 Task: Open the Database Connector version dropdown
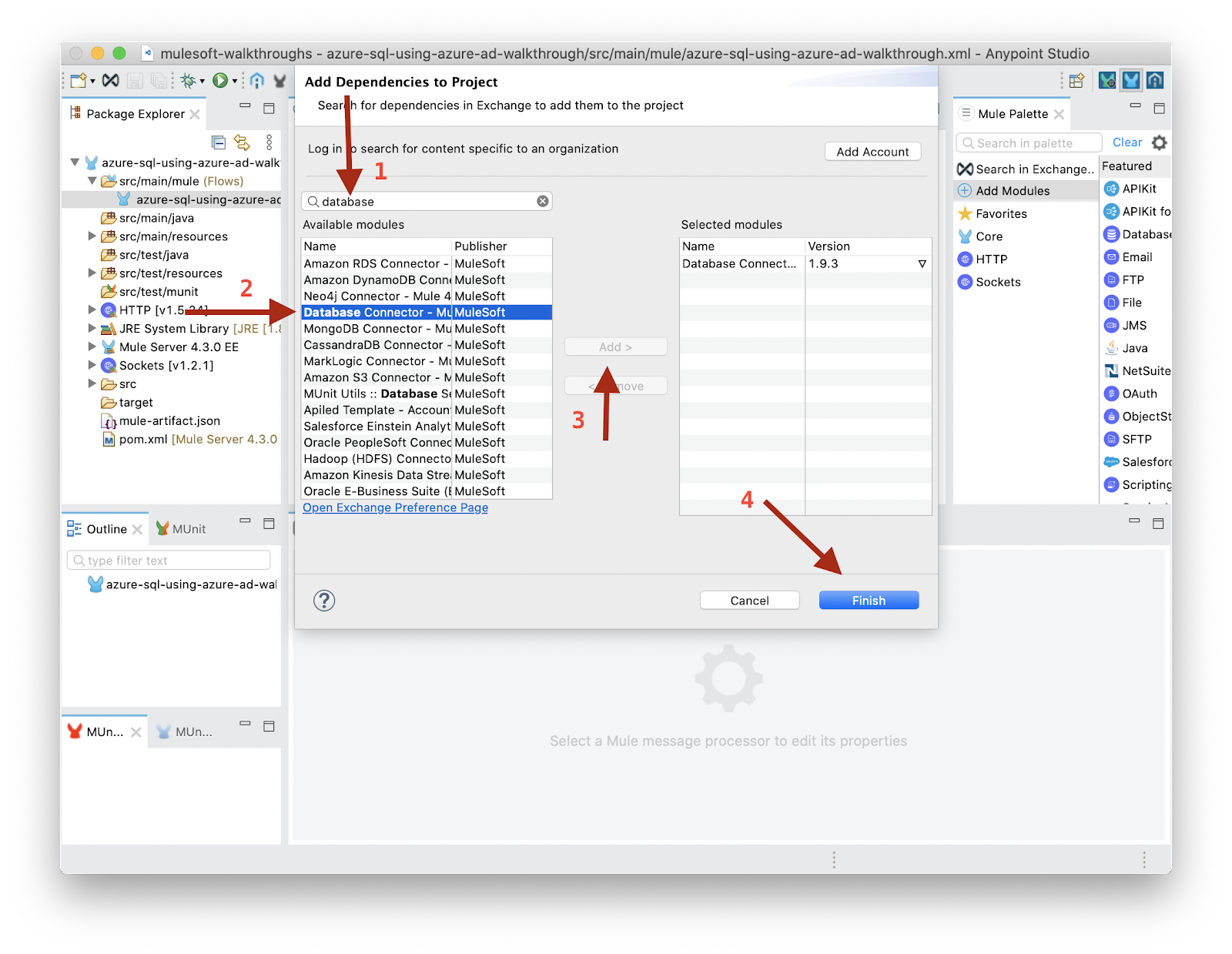pos(922,264)
